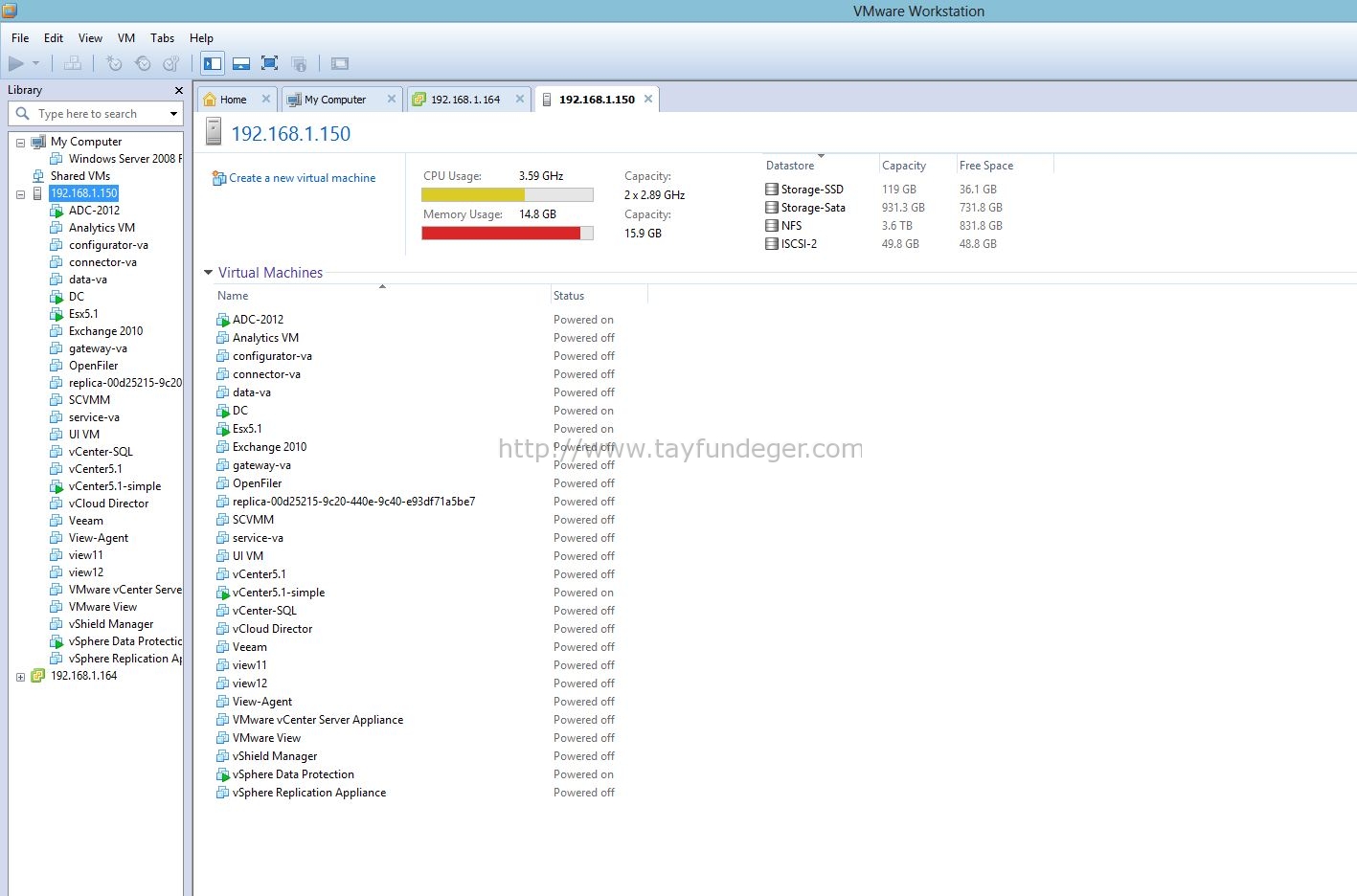Click the console view toolbar icon
The image size is (1357, 896).
coord(340,64)
